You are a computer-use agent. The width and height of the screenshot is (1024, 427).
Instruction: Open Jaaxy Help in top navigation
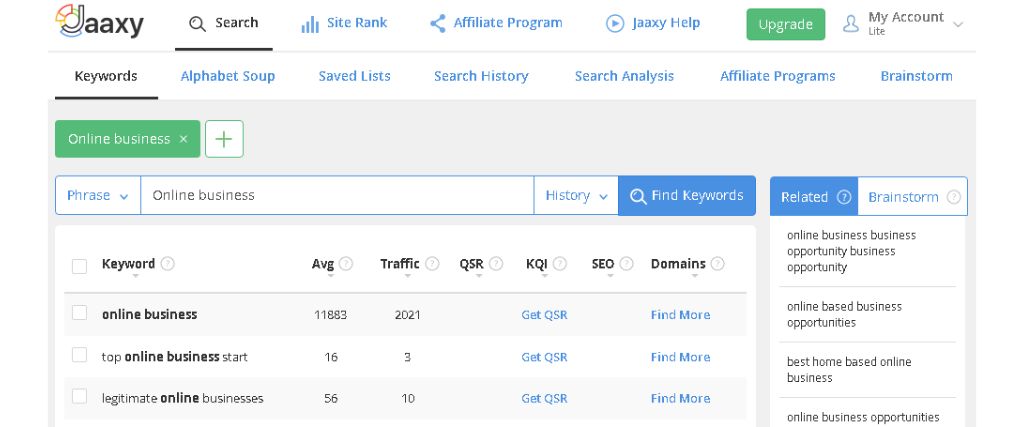coord(653,24)
